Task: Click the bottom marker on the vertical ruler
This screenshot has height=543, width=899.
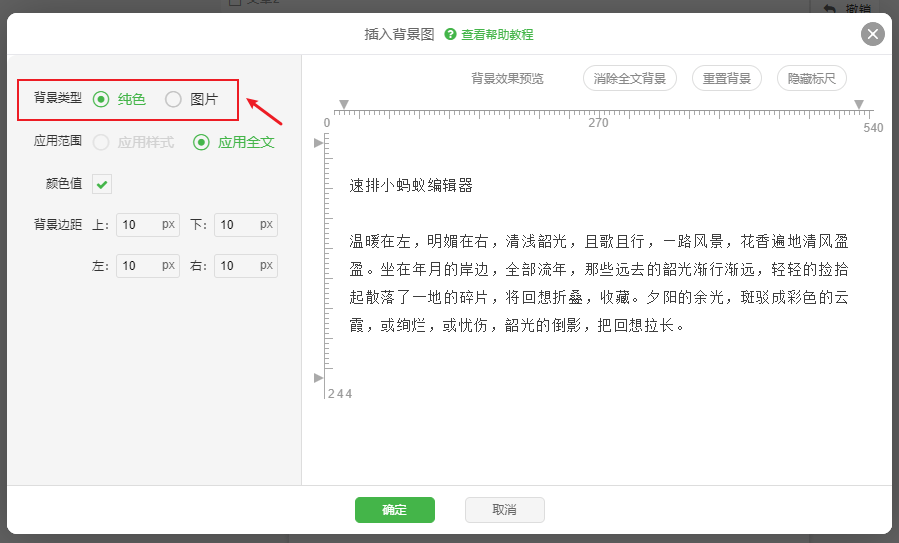Action: click(x=319, y=377)
